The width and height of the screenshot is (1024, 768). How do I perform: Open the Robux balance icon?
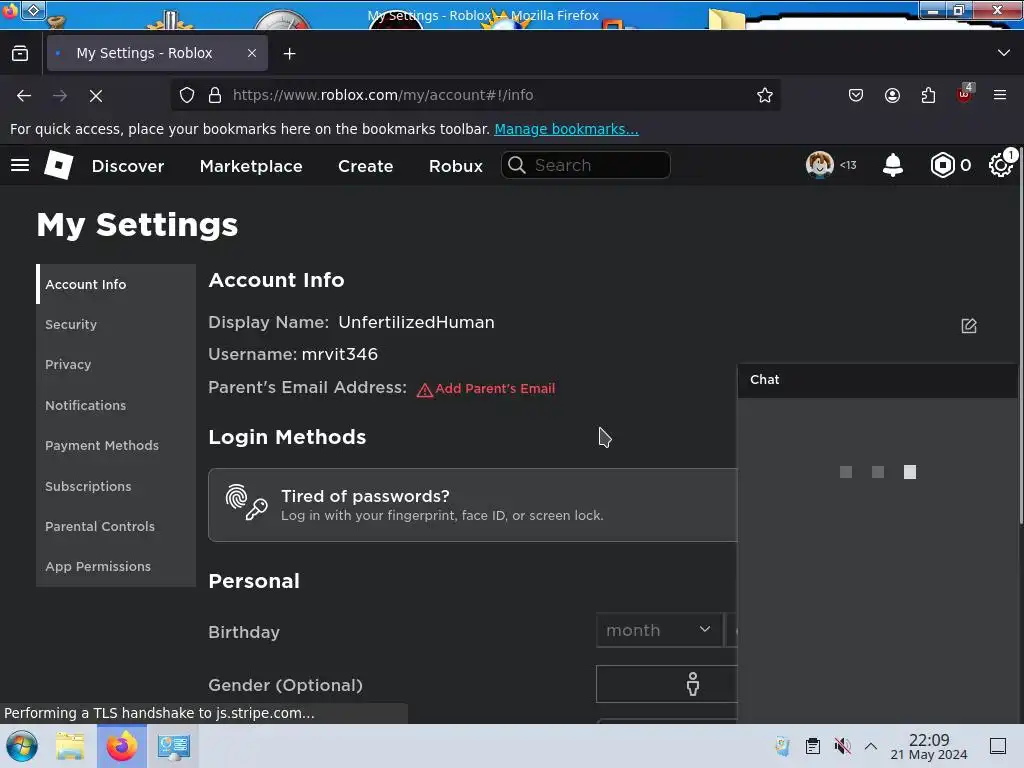click(942, 165)
